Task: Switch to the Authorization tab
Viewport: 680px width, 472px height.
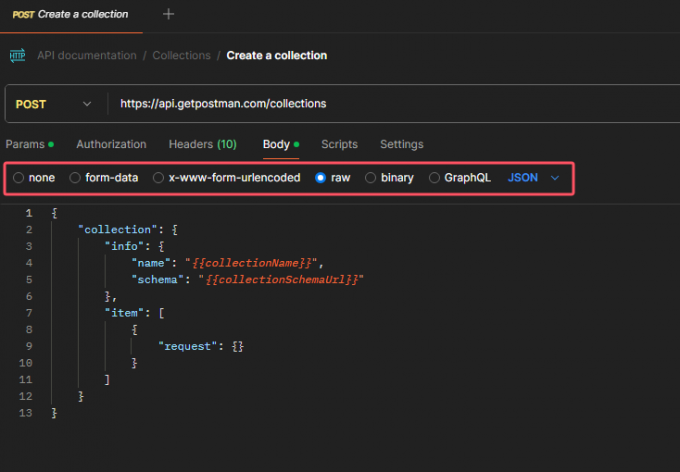Action: (x=111, y=144)
